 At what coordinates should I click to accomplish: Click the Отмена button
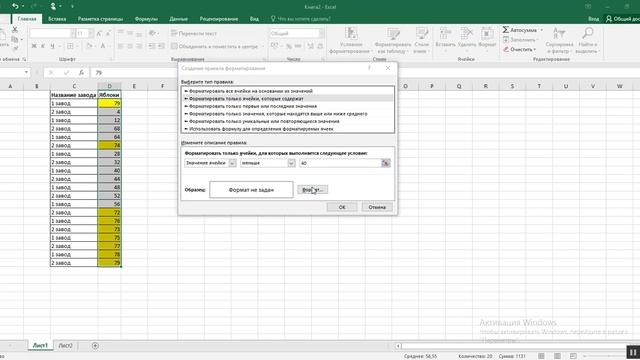[x=377, y=207]
